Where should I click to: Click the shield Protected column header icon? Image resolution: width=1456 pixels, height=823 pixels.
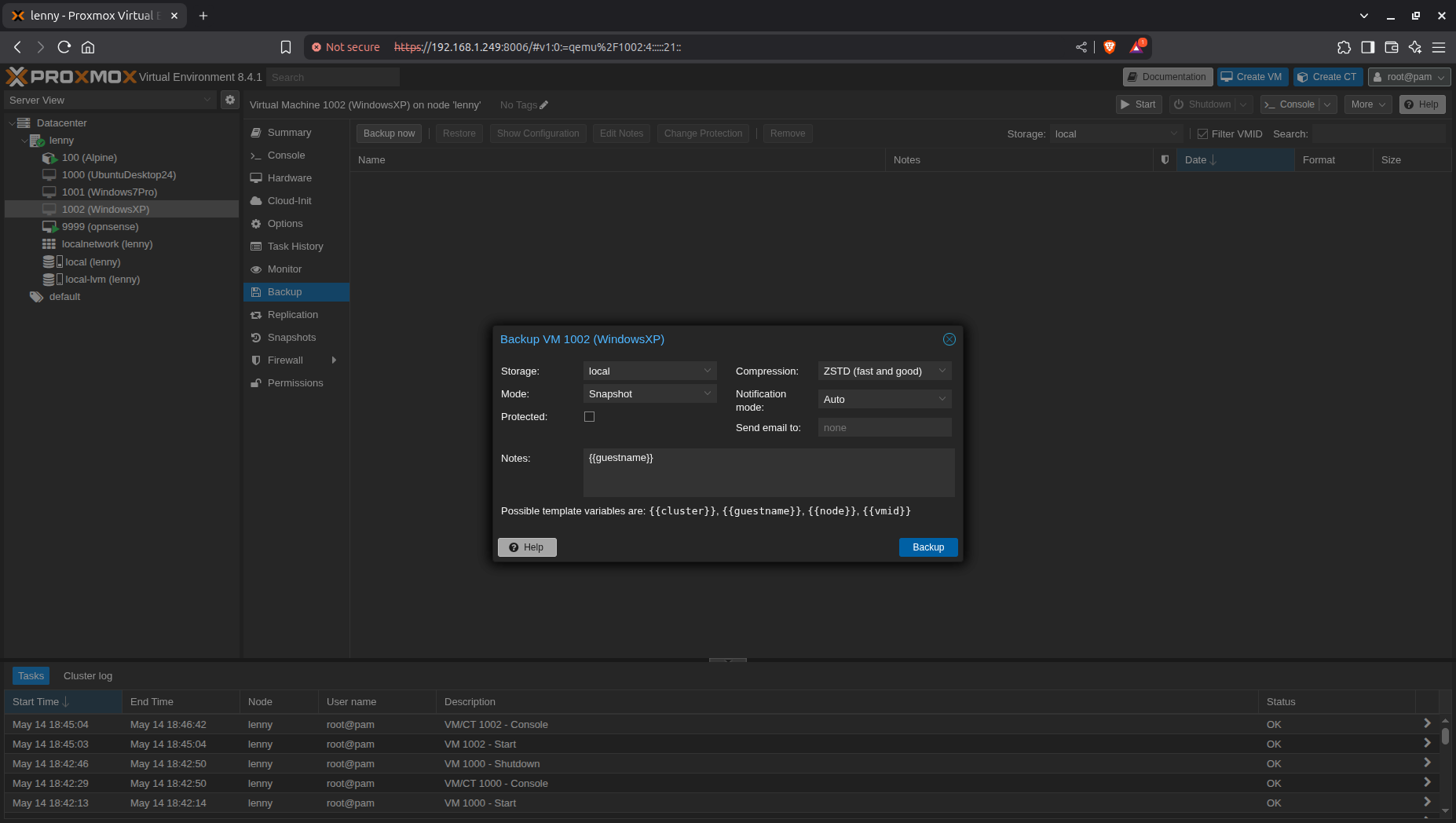point(1165,159)
